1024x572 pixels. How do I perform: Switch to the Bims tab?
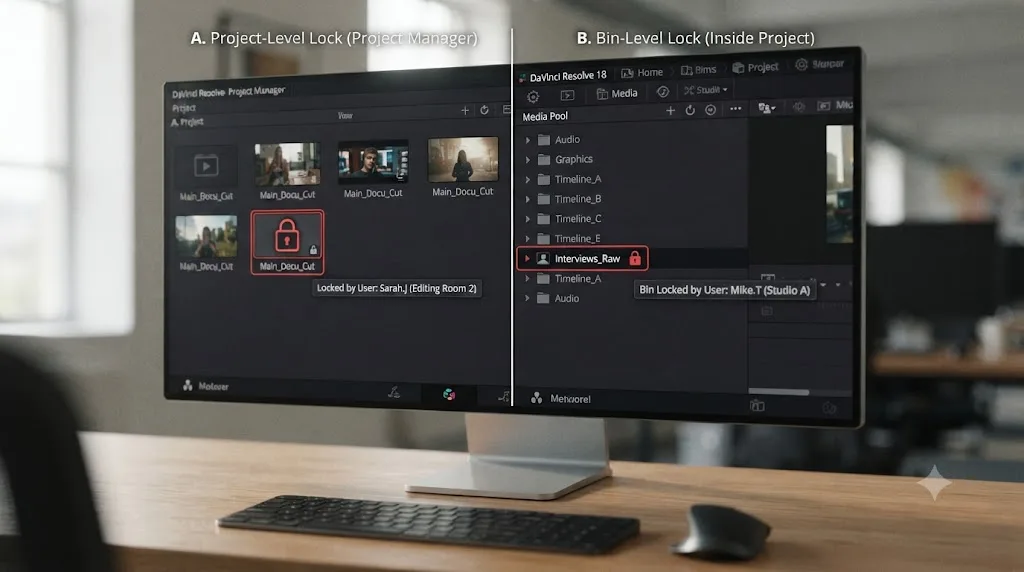click(698, 70)
